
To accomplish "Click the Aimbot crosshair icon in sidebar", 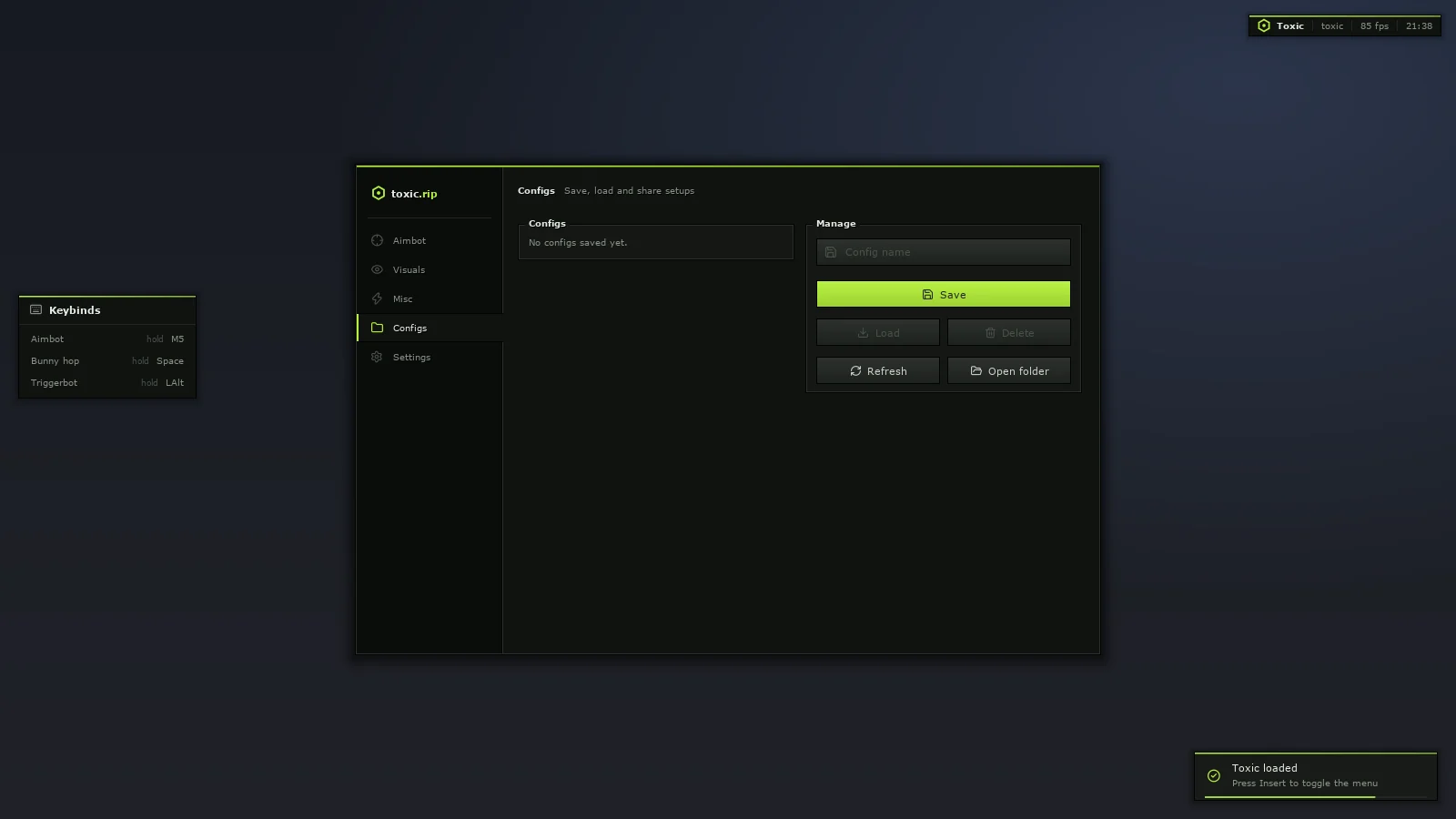I will click(x=377, y=240).
